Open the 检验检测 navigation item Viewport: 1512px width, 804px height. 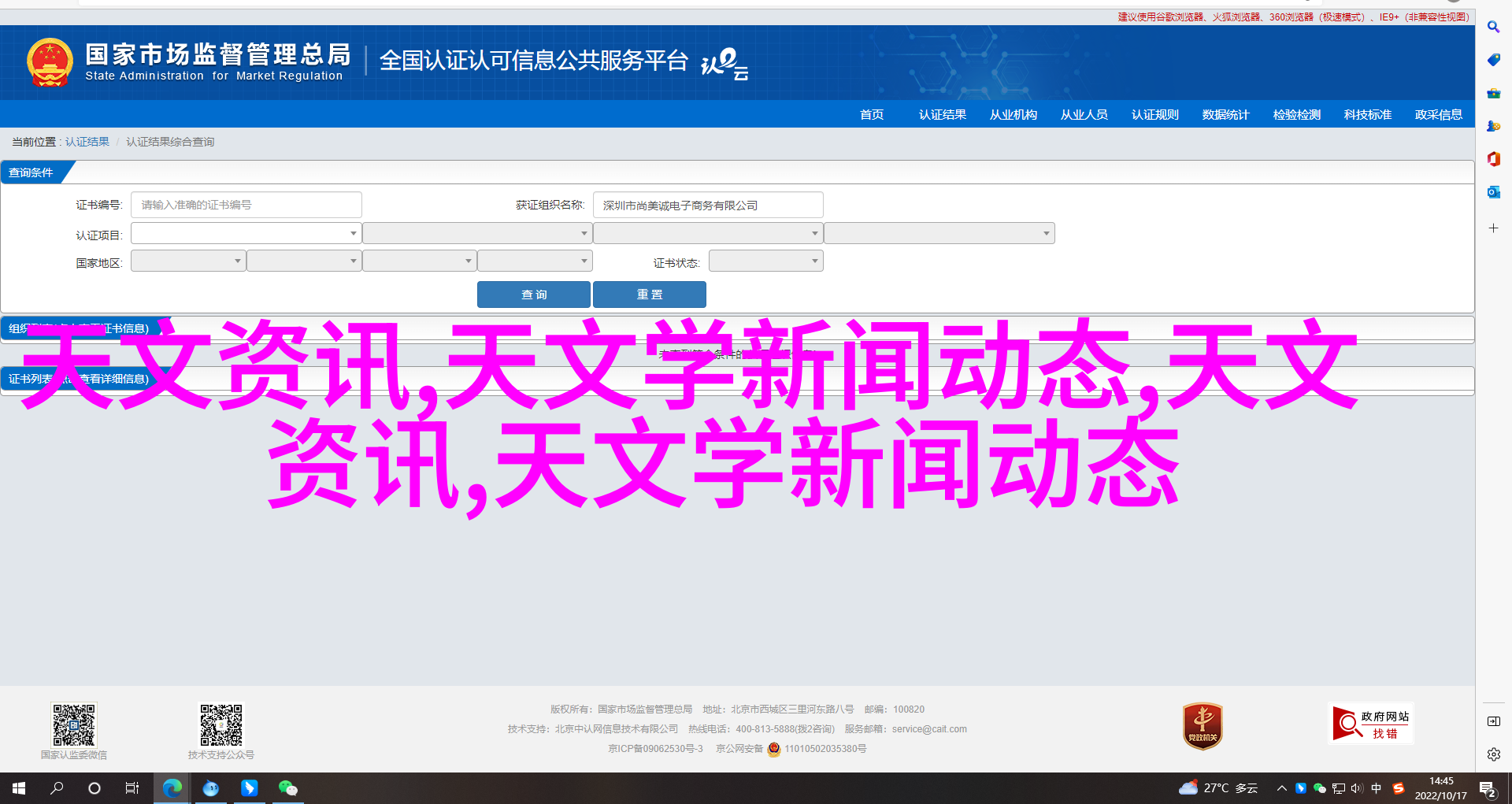pos(1297,115)
